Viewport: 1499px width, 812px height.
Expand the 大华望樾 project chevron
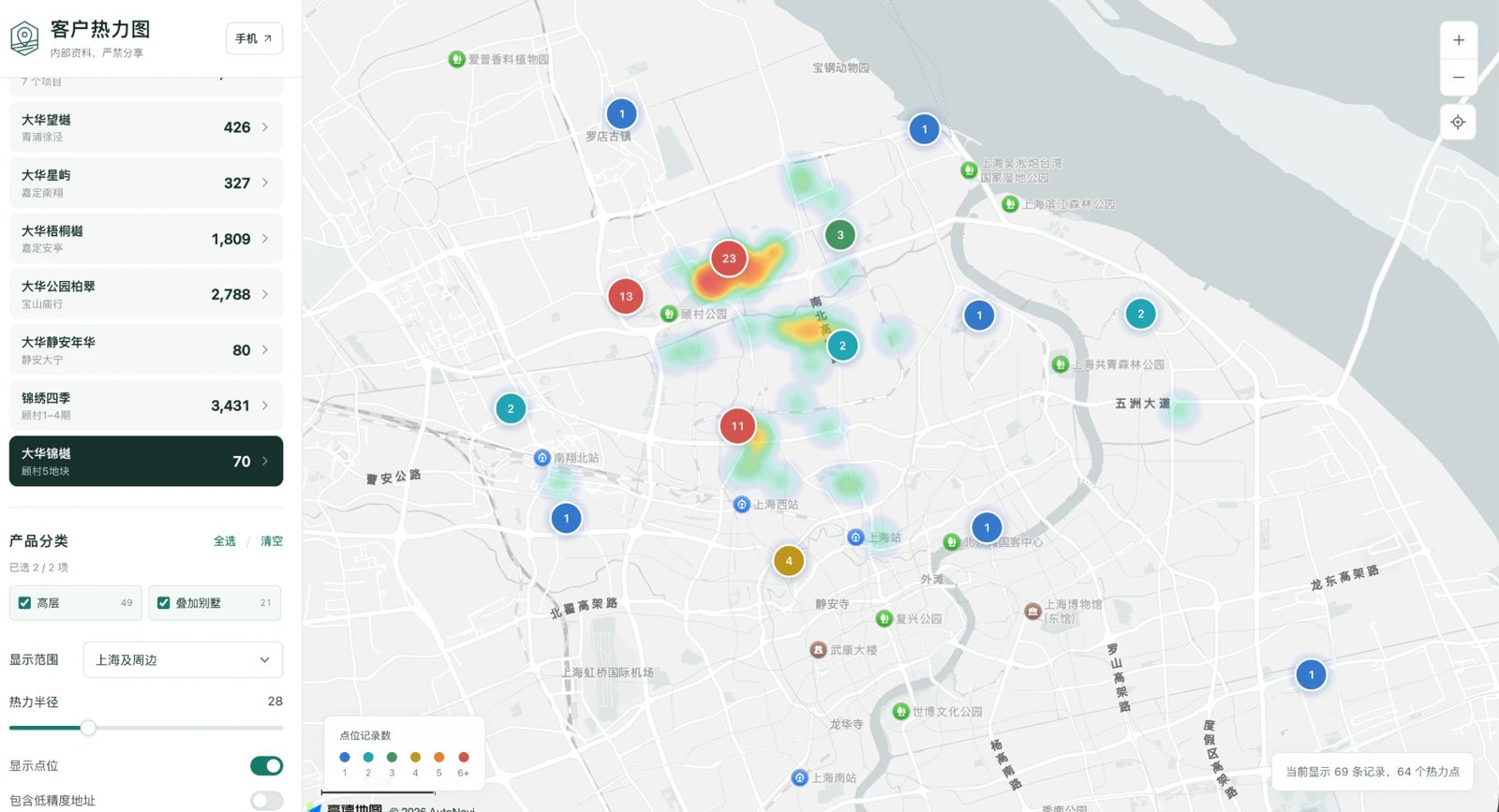pyautogui.click(x=265, y=127)
